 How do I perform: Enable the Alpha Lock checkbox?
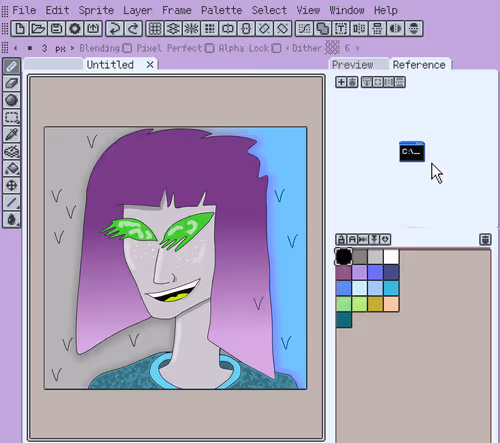[x=276, y=48]
